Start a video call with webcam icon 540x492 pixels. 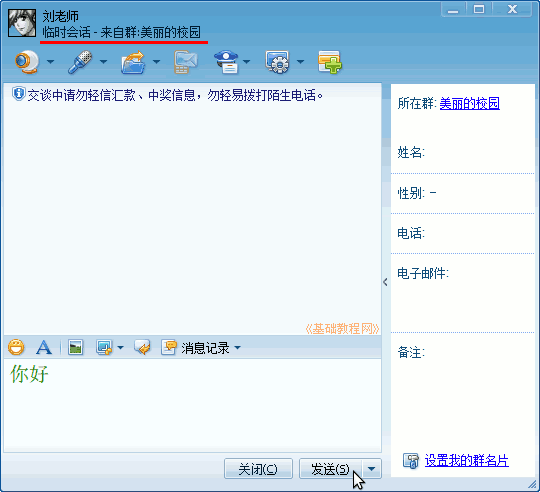click(x=27, y=62)
